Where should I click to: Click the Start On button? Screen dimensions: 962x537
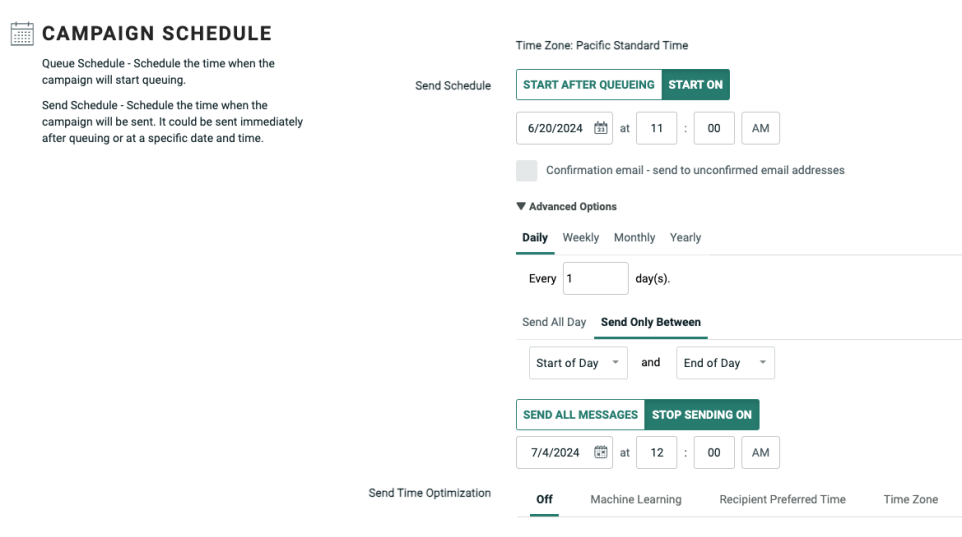pyautogui.click(x=695, y=85)
